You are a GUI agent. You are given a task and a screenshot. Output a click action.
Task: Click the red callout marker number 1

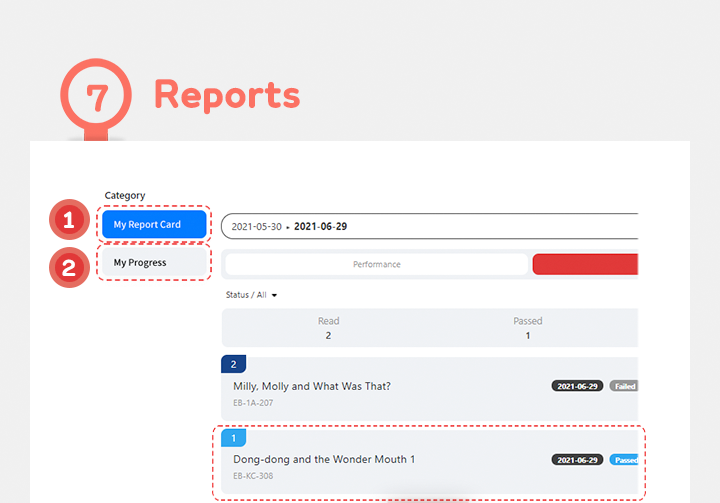(69, 221)
